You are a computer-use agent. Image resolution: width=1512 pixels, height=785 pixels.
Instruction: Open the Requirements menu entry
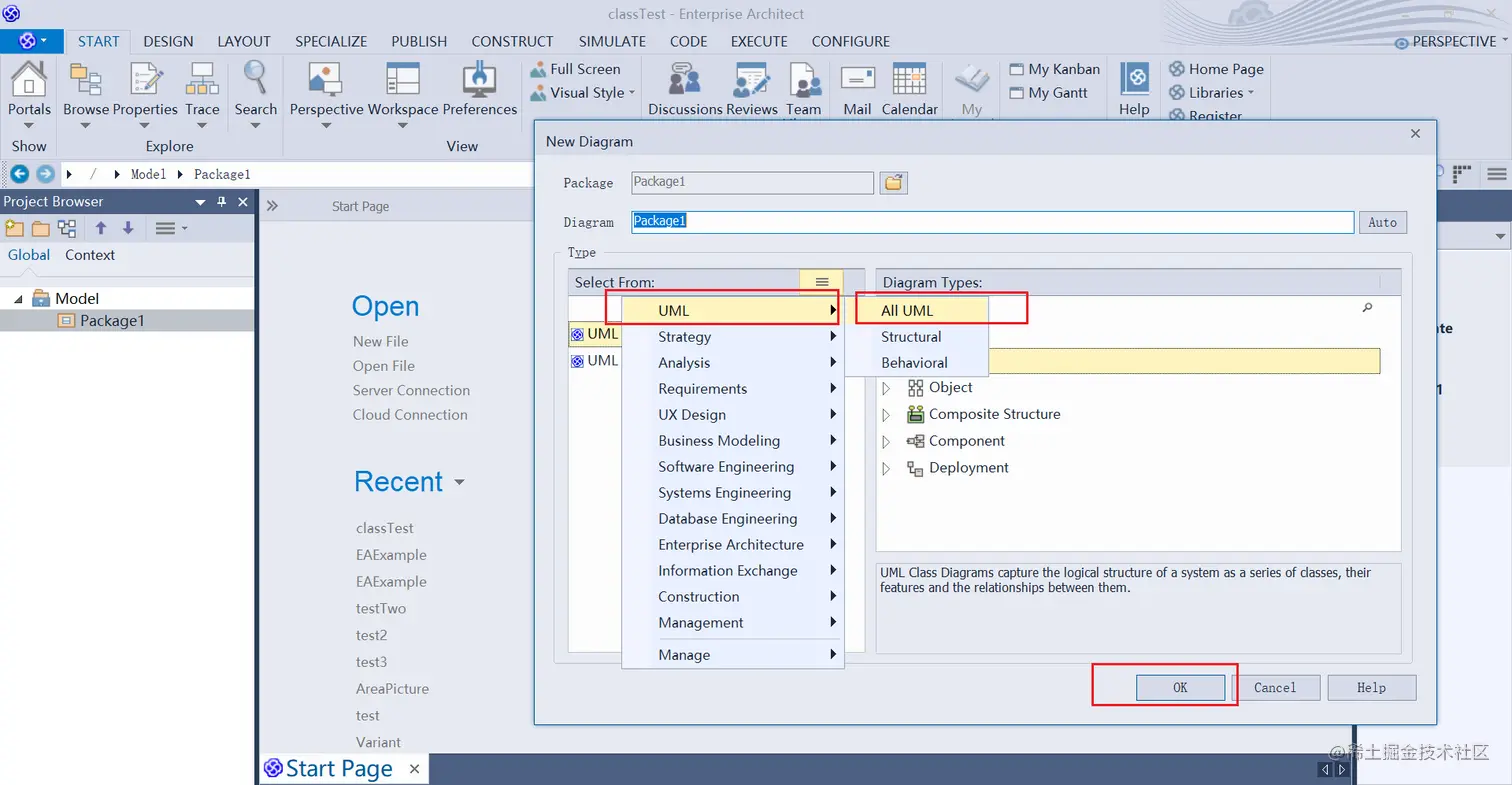pyautogui.click(x=733, y=389)
